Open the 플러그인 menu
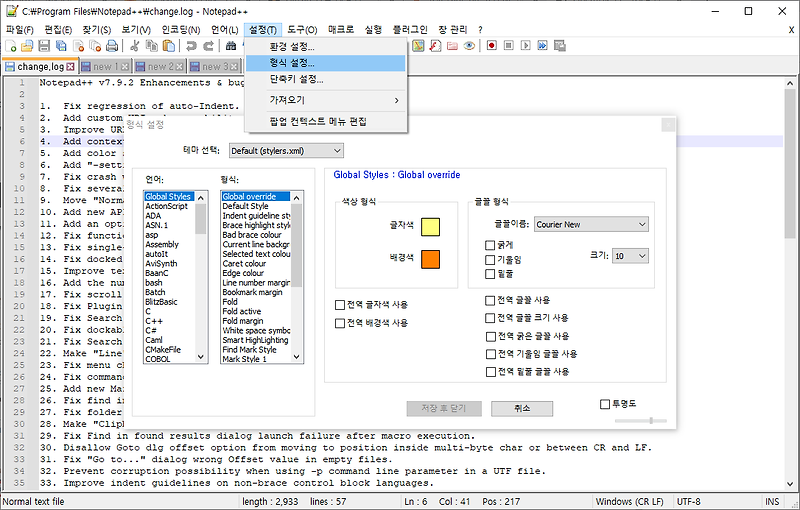Screen dimensions: 800x510 [x=410, y=30]
